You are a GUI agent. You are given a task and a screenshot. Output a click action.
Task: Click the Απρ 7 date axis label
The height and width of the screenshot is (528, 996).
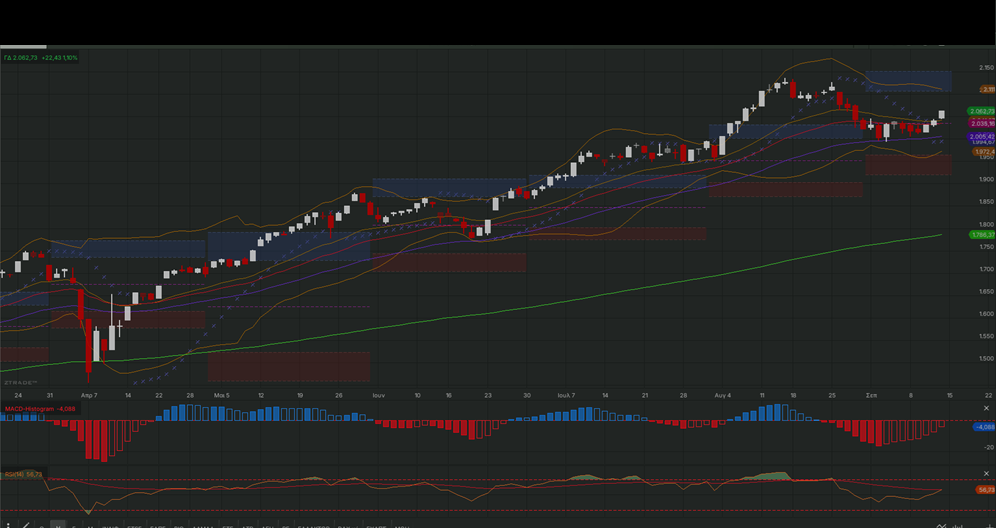tap(89, 395)
